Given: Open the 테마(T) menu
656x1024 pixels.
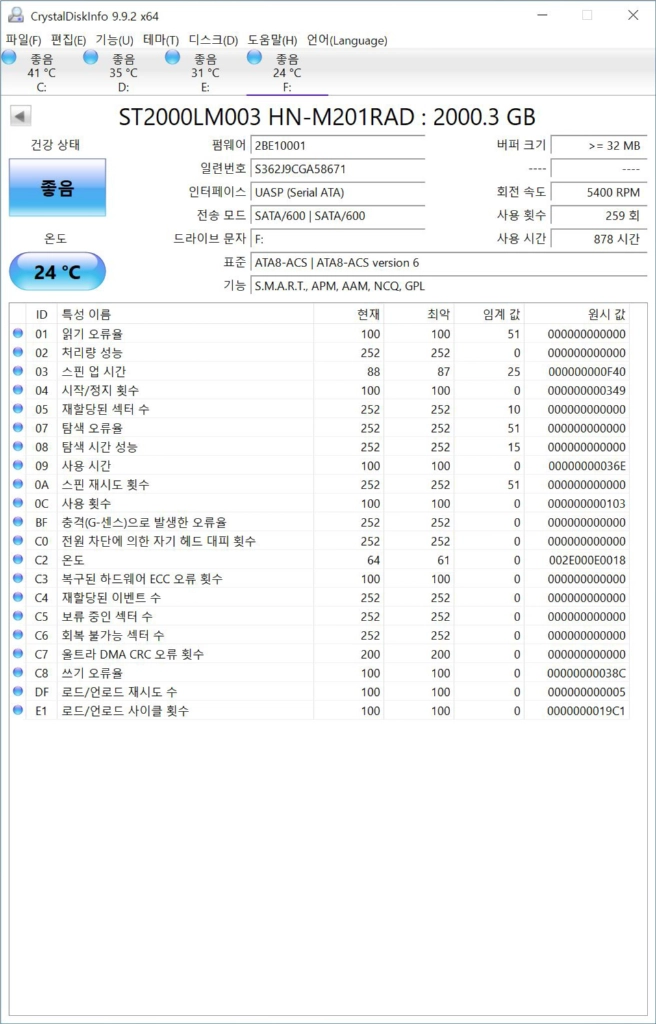Looking at the screenshot, I should [161, 40].
